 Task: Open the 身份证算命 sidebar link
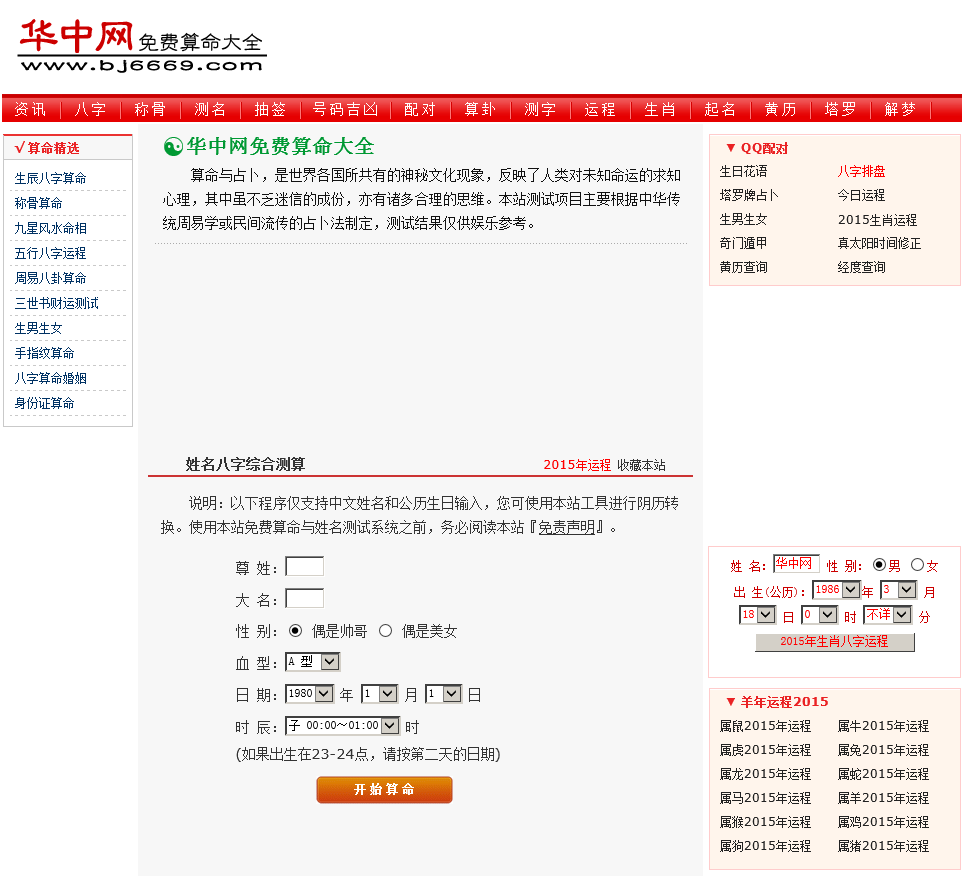[x=44, y=403]
